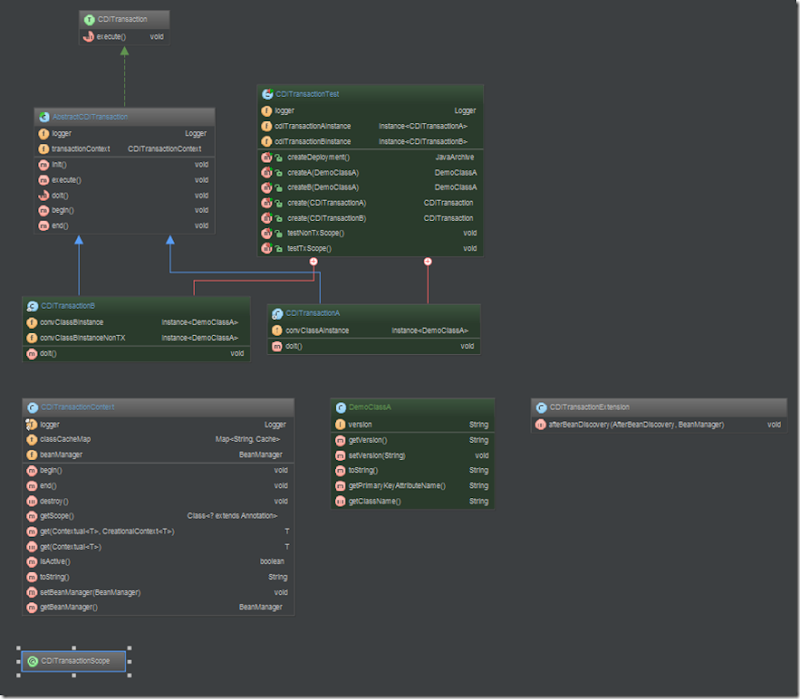Image resolution: width=800 pixels, height=699 pixels.
Task: Select the DemoClassA node title
Action: tap(370, 407)
